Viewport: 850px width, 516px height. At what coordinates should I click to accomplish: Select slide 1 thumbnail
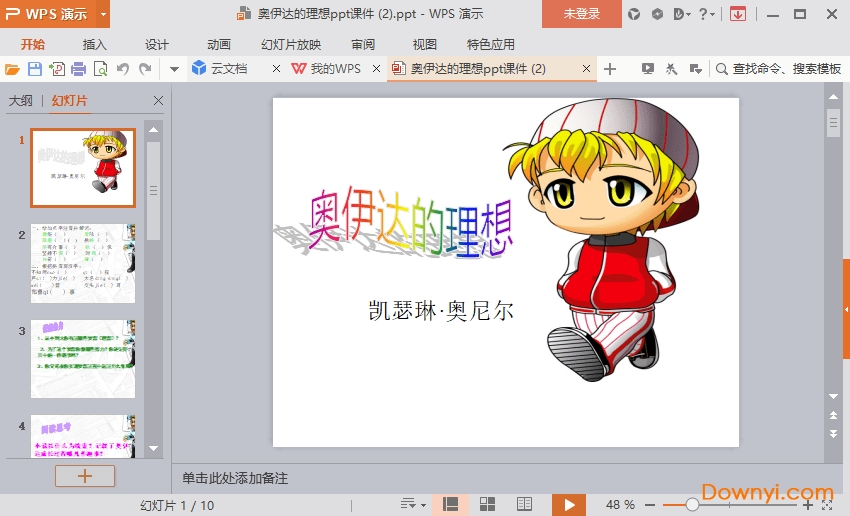[x=83, y=168]
